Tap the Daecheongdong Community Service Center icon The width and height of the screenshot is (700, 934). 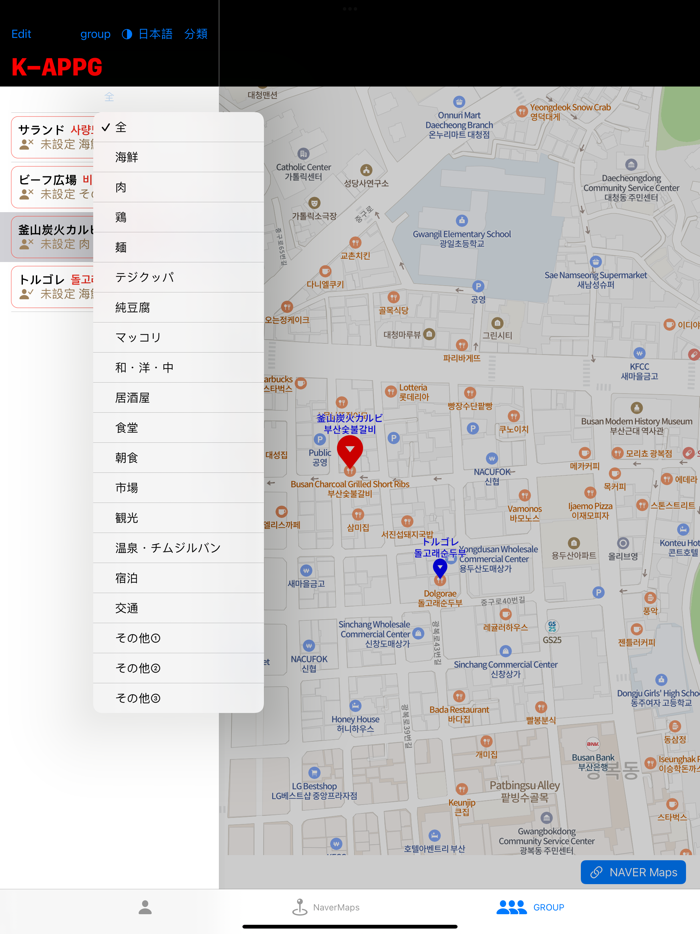(x=631, y=164)
